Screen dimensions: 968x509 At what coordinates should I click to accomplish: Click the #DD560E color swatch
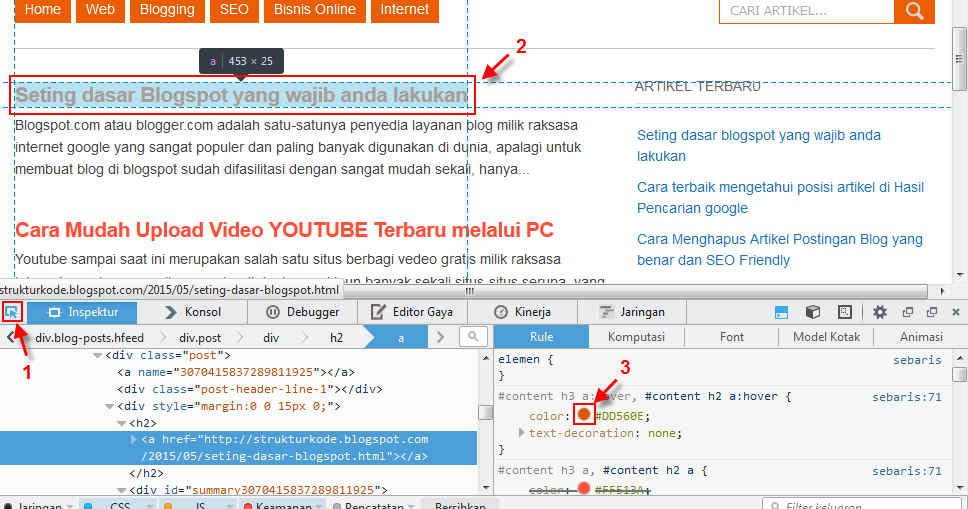tap(584, 415)
